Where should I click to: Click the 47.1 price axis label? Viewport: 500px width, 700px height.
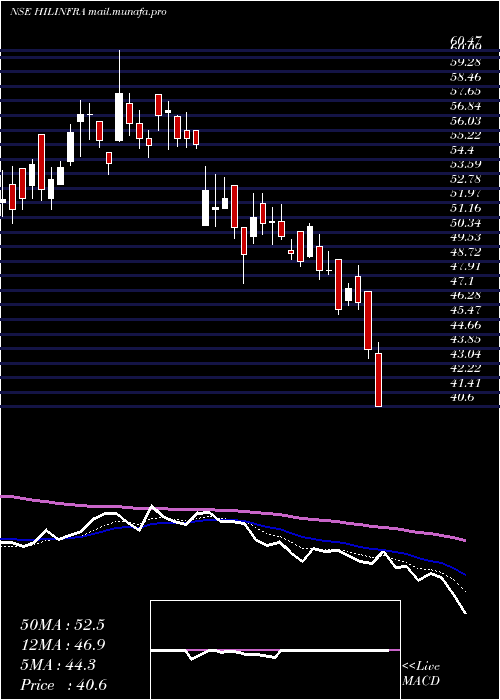pos(462,280)
